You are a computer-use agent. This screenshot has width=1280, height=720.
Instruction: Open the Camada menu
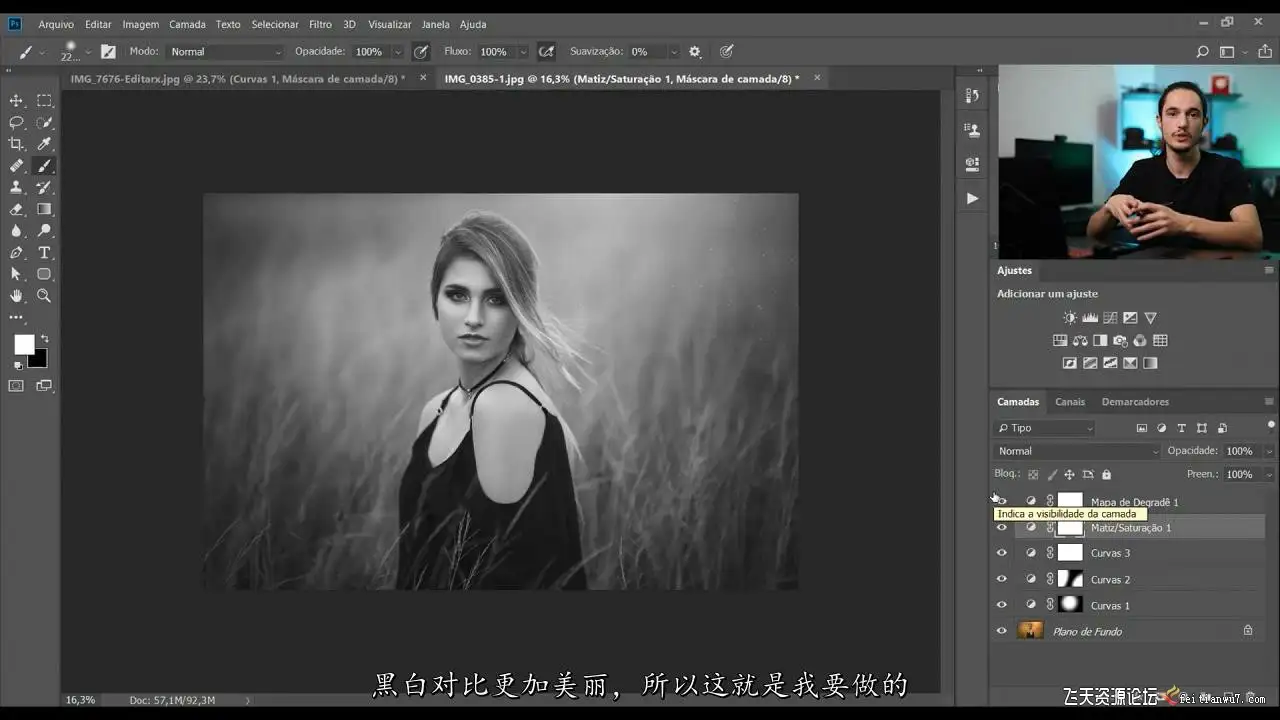point(187,24)
